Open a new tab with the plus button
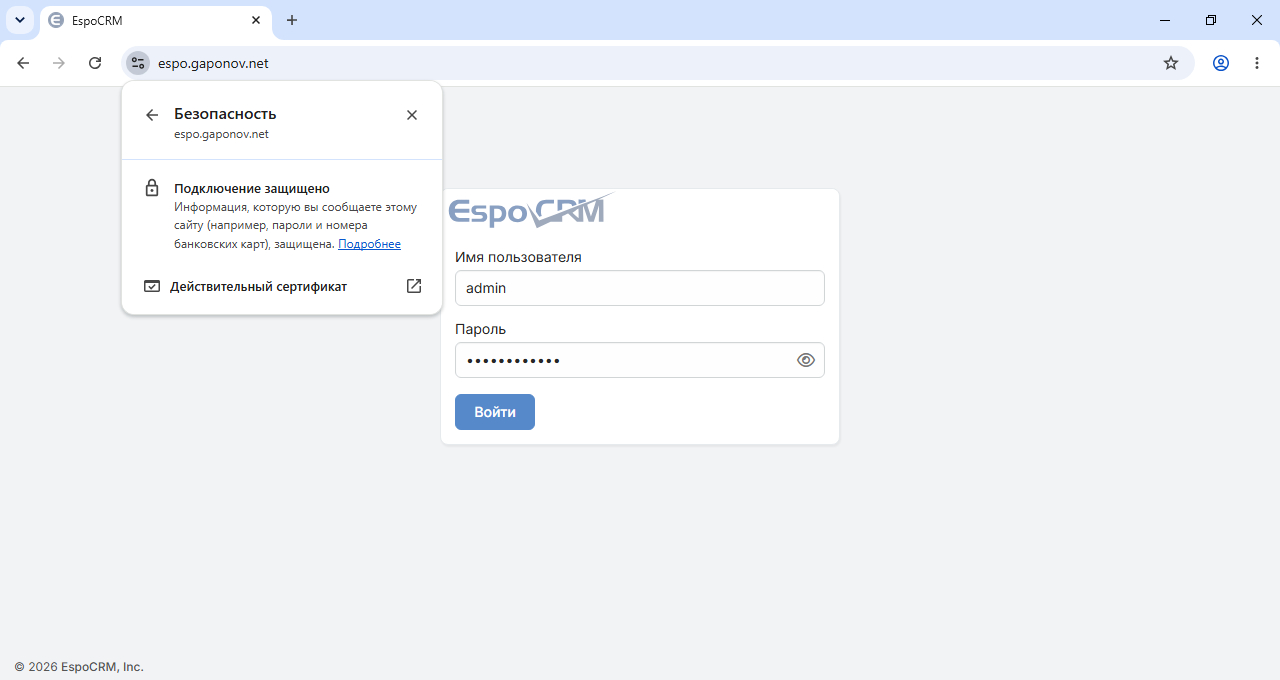Viewport: 1280px width, 680px height. click(x=292, y=20)
